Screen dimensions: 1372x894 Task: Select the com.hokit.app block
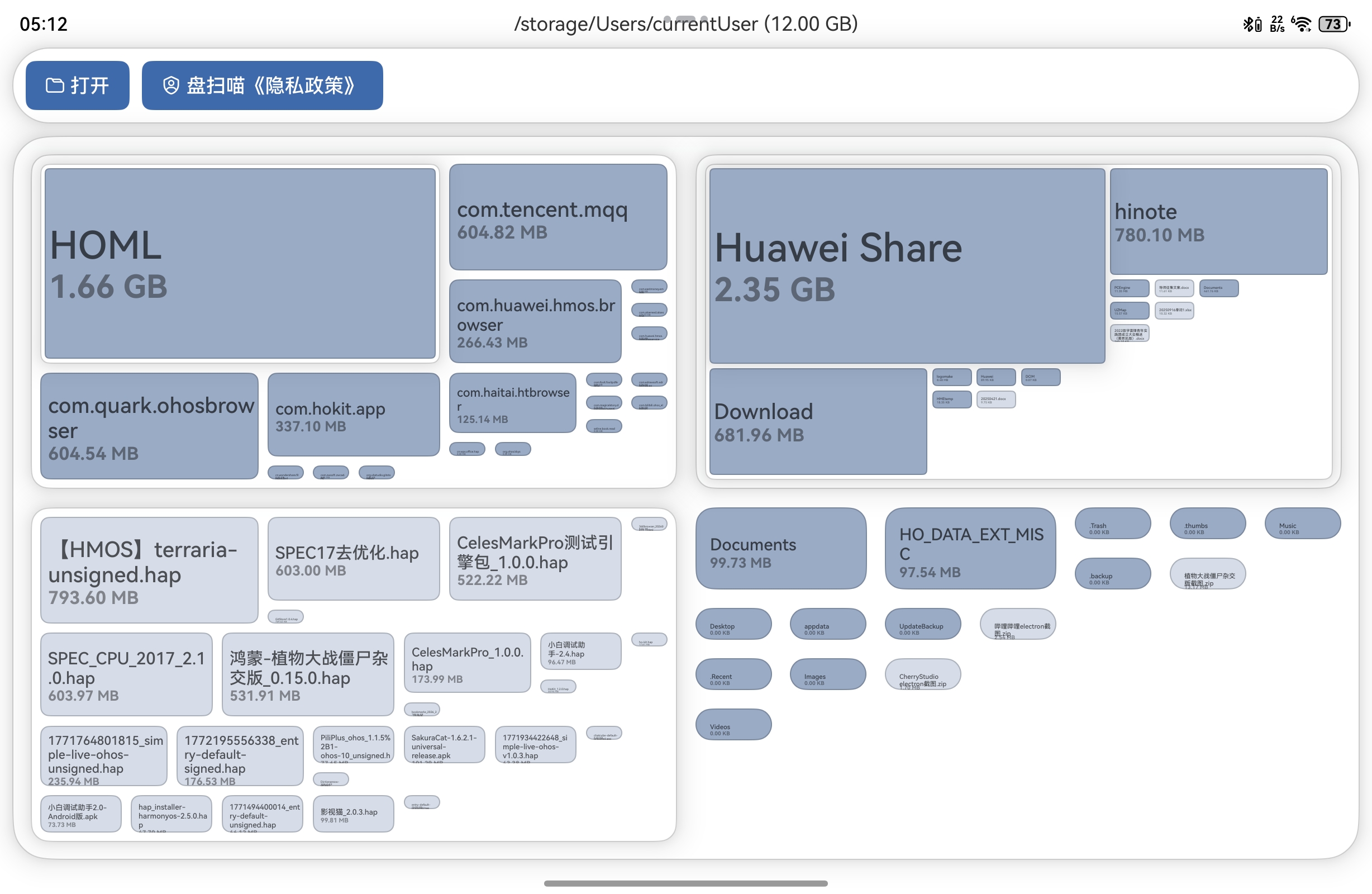[x=353, y=415]
